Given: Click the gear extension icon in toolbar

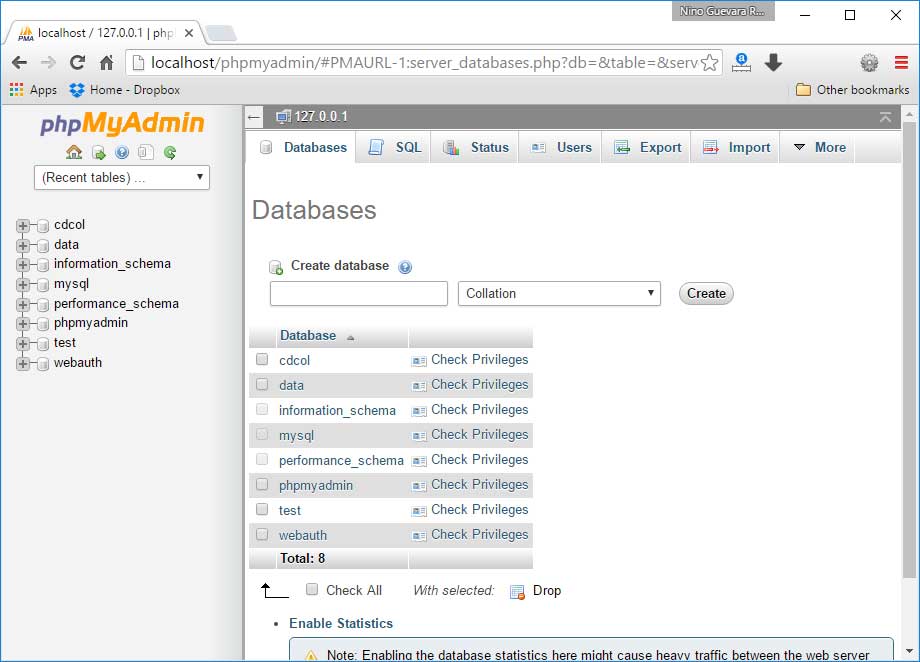Looking at the screenshot, I should (869, 62).
